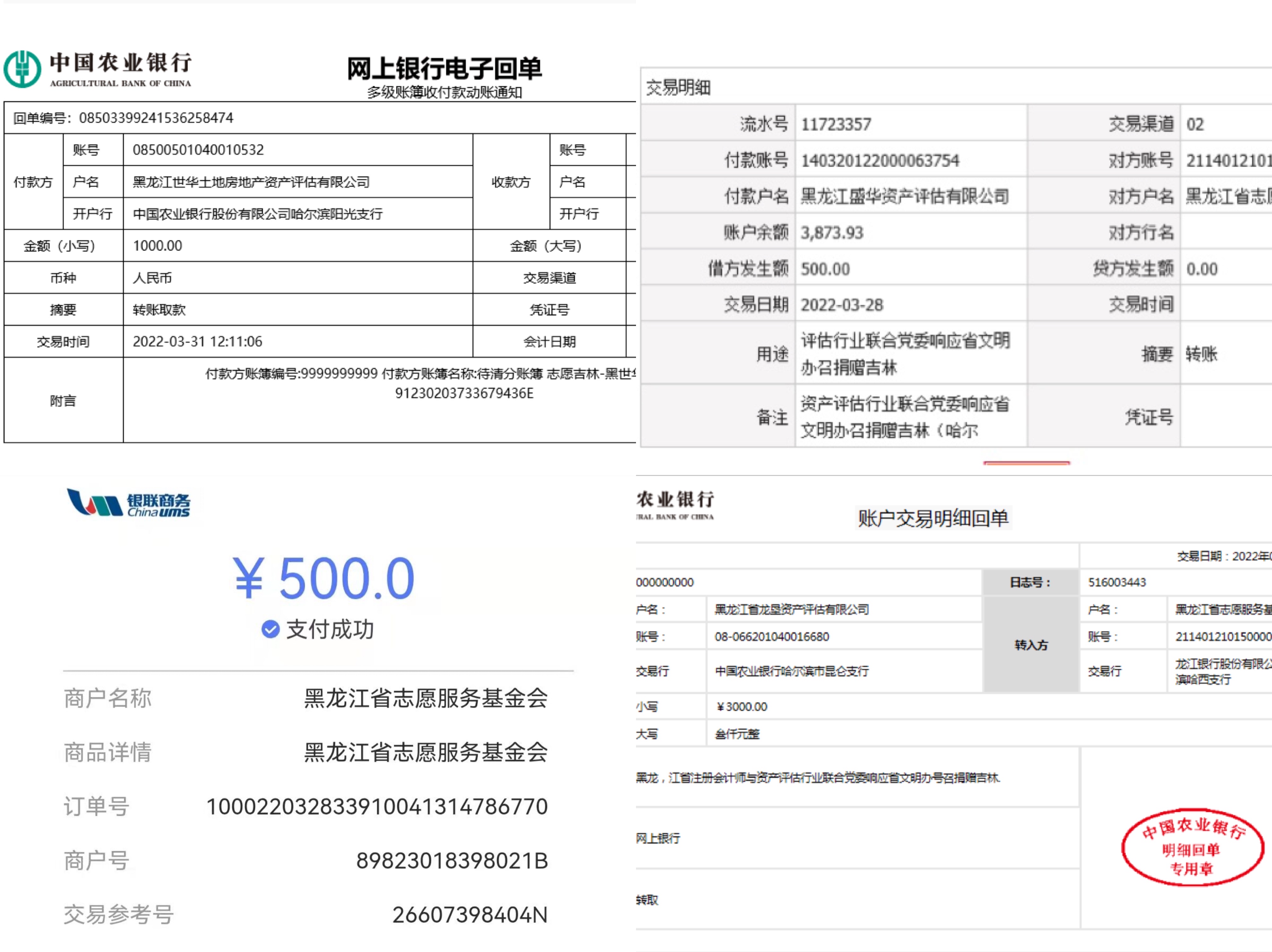Click the 账户交易明细回单 title
The width and height of the screenshot is (1272, 952).
click(933, 518)
